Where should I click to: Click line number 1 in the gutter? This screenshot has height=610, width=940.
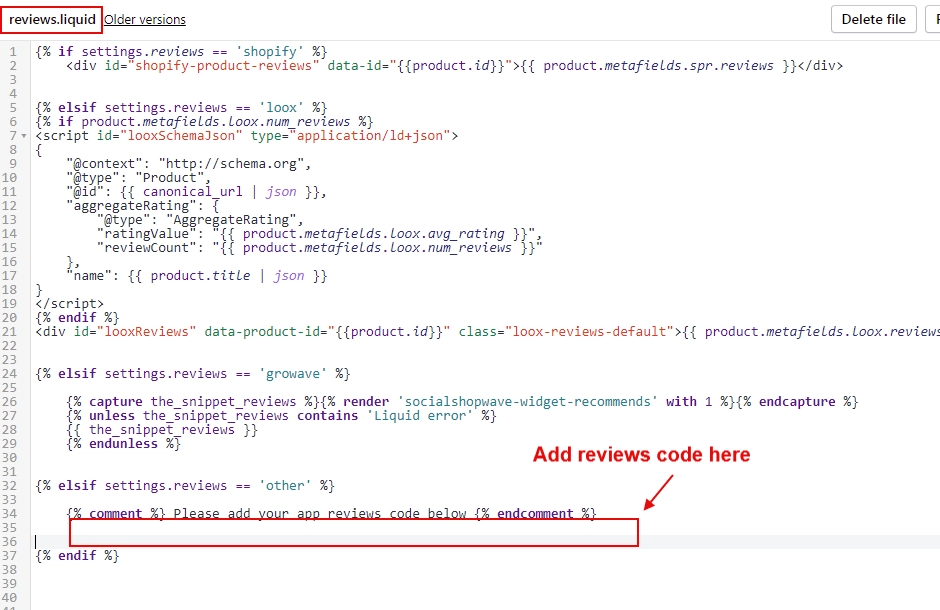tap(13, 52)
